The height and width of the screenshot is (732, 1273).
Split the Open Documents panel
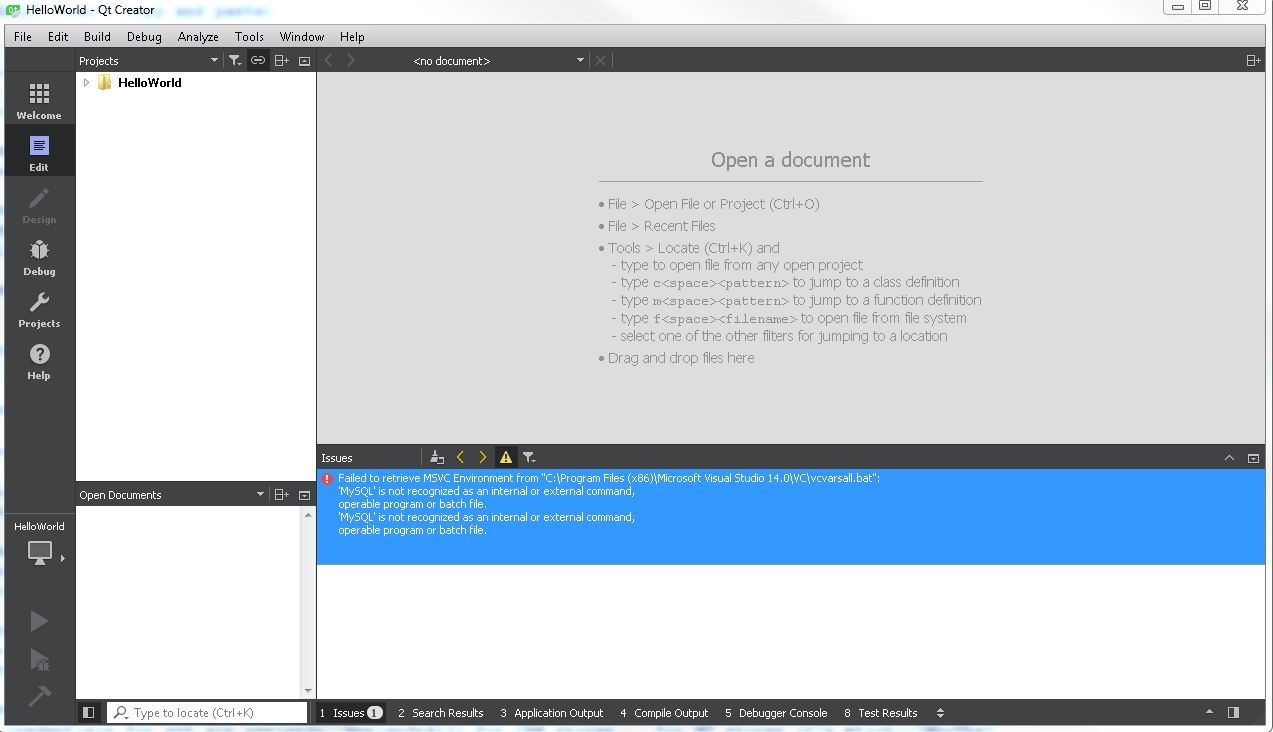pyautogui.click(x=282, y=495)
